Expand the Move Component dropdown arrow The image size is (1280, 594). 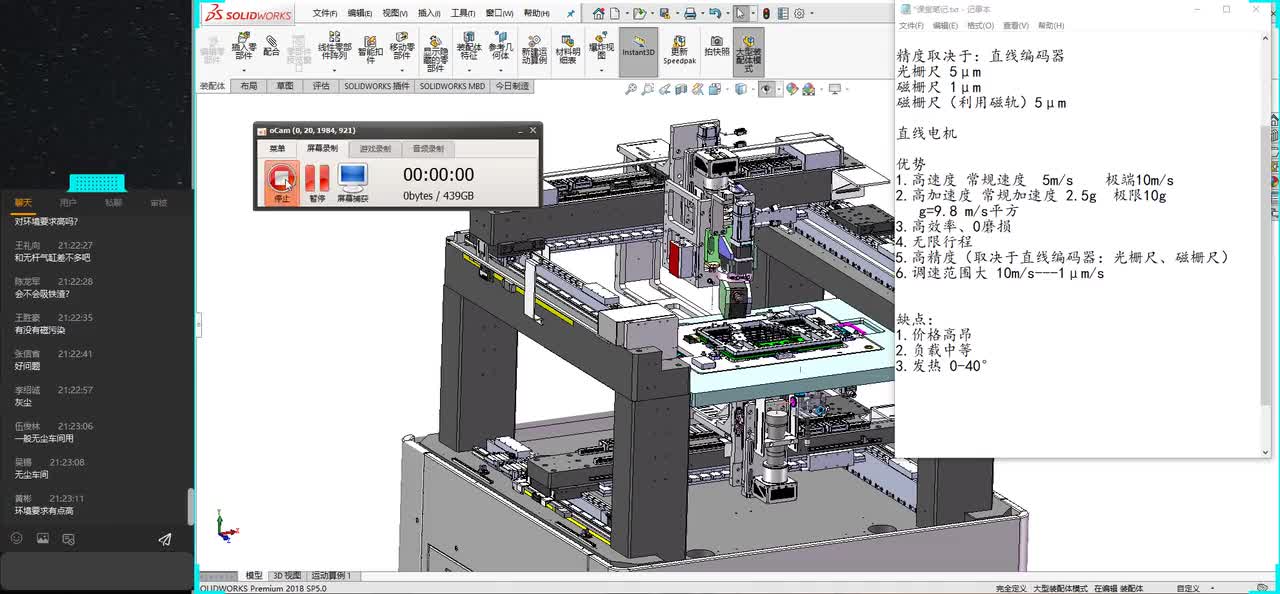click(x=401, y=72)
